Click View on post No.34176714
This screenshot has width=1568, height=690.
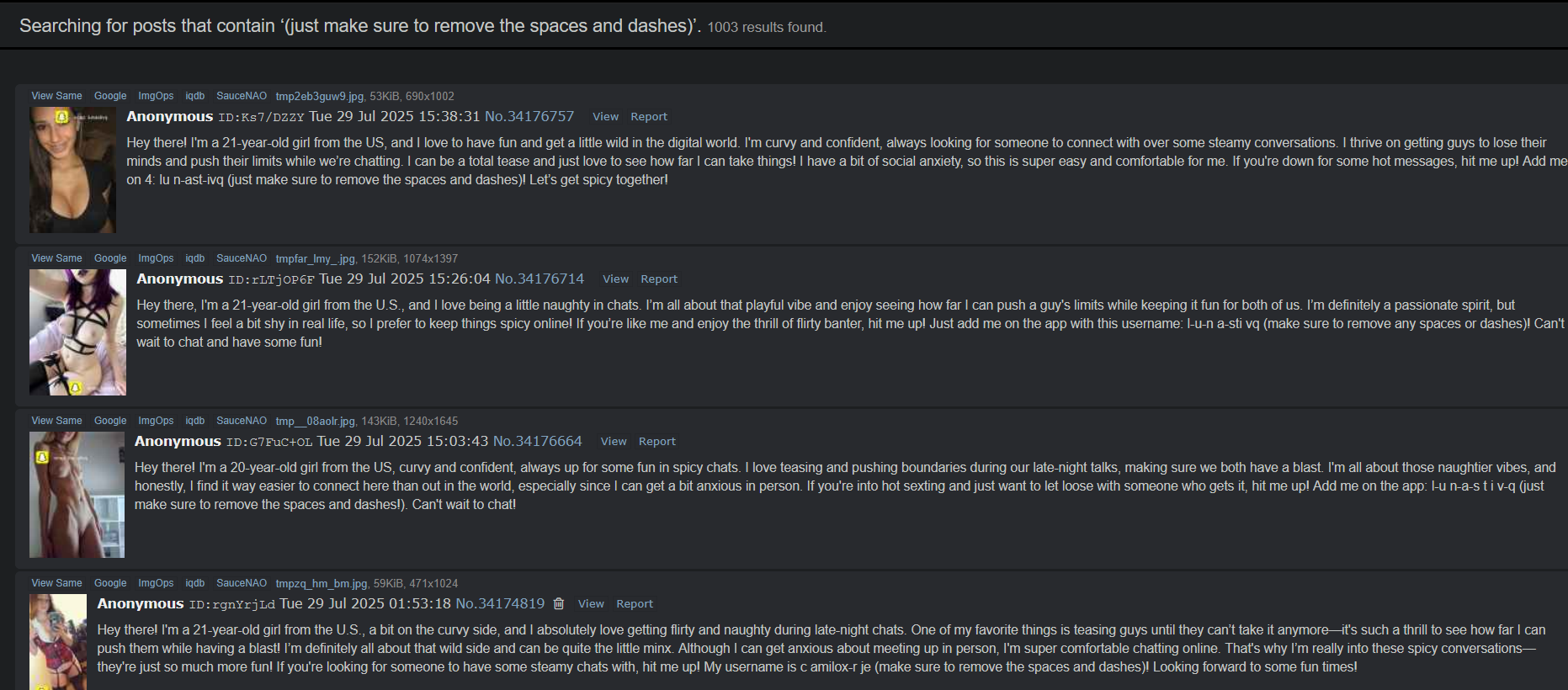point(615,279)
